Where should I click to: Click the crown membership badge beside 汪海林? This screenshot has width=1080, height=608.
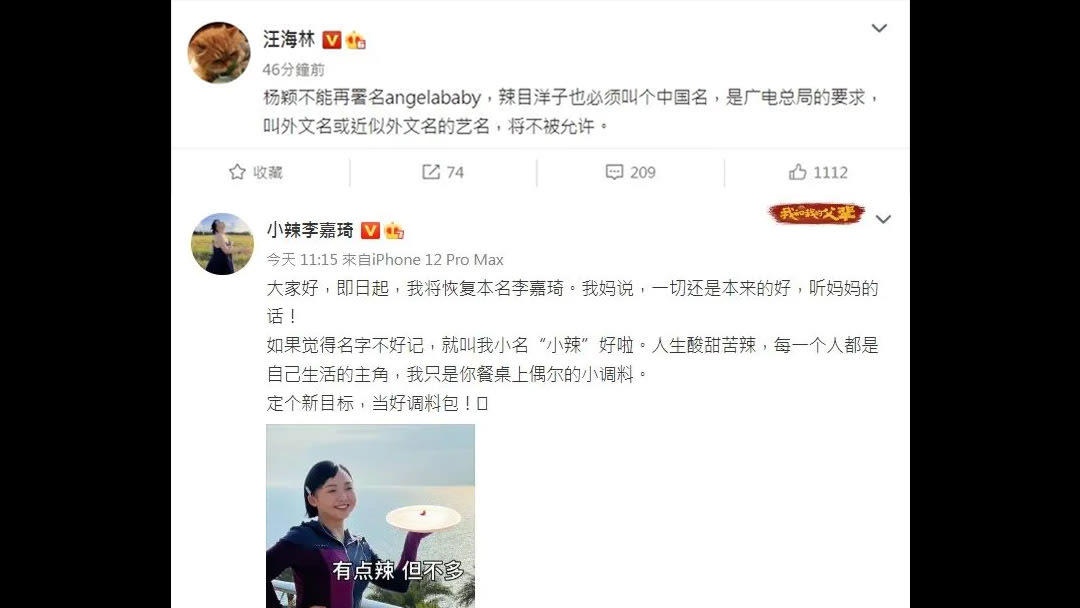click(355, 41)
